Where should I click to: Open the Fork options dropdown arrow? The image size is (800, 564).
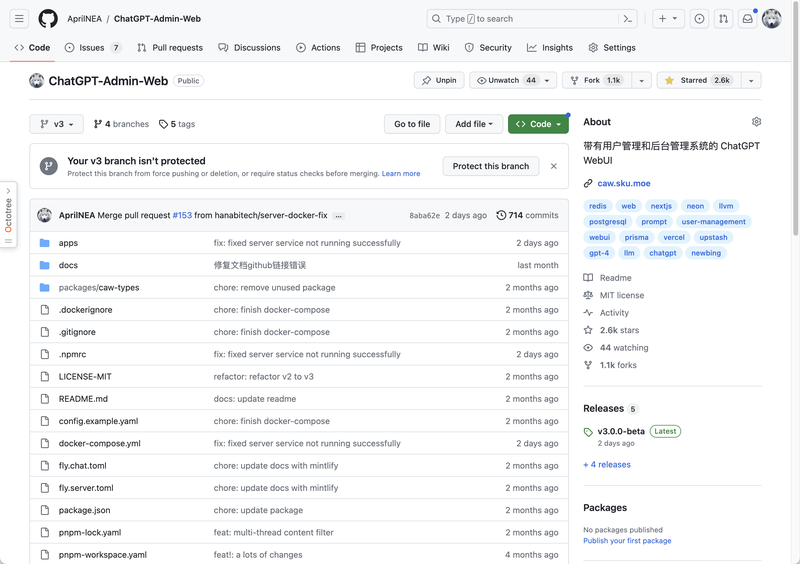(641, 81)
